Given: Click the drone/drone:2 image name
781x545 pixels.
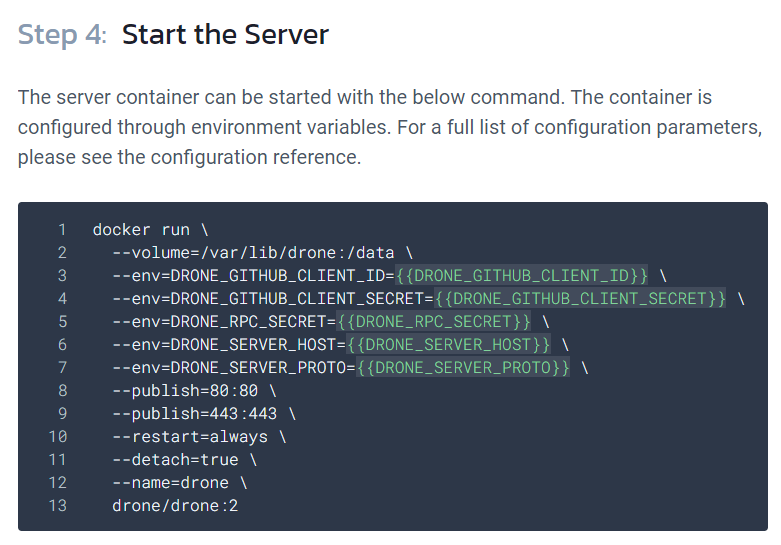Looking at the screenshot, I should pos(175,506).
